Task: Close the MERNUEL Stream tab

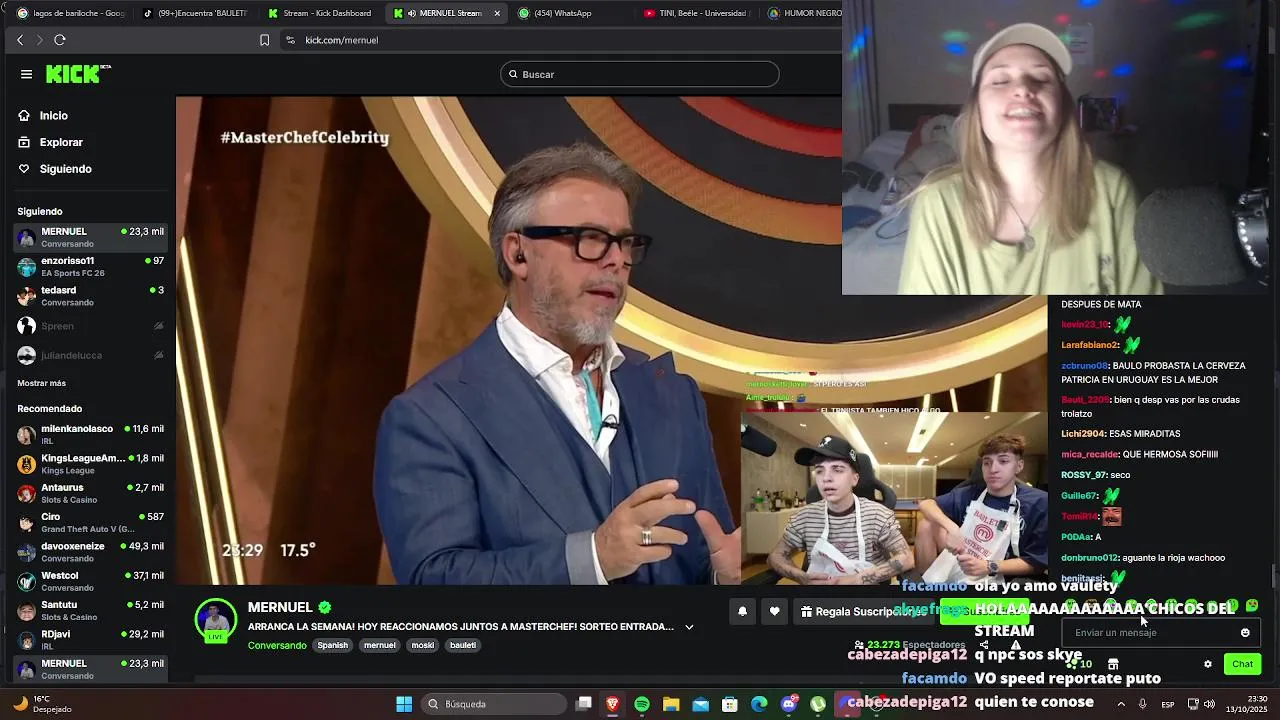Action: (497, 13)
